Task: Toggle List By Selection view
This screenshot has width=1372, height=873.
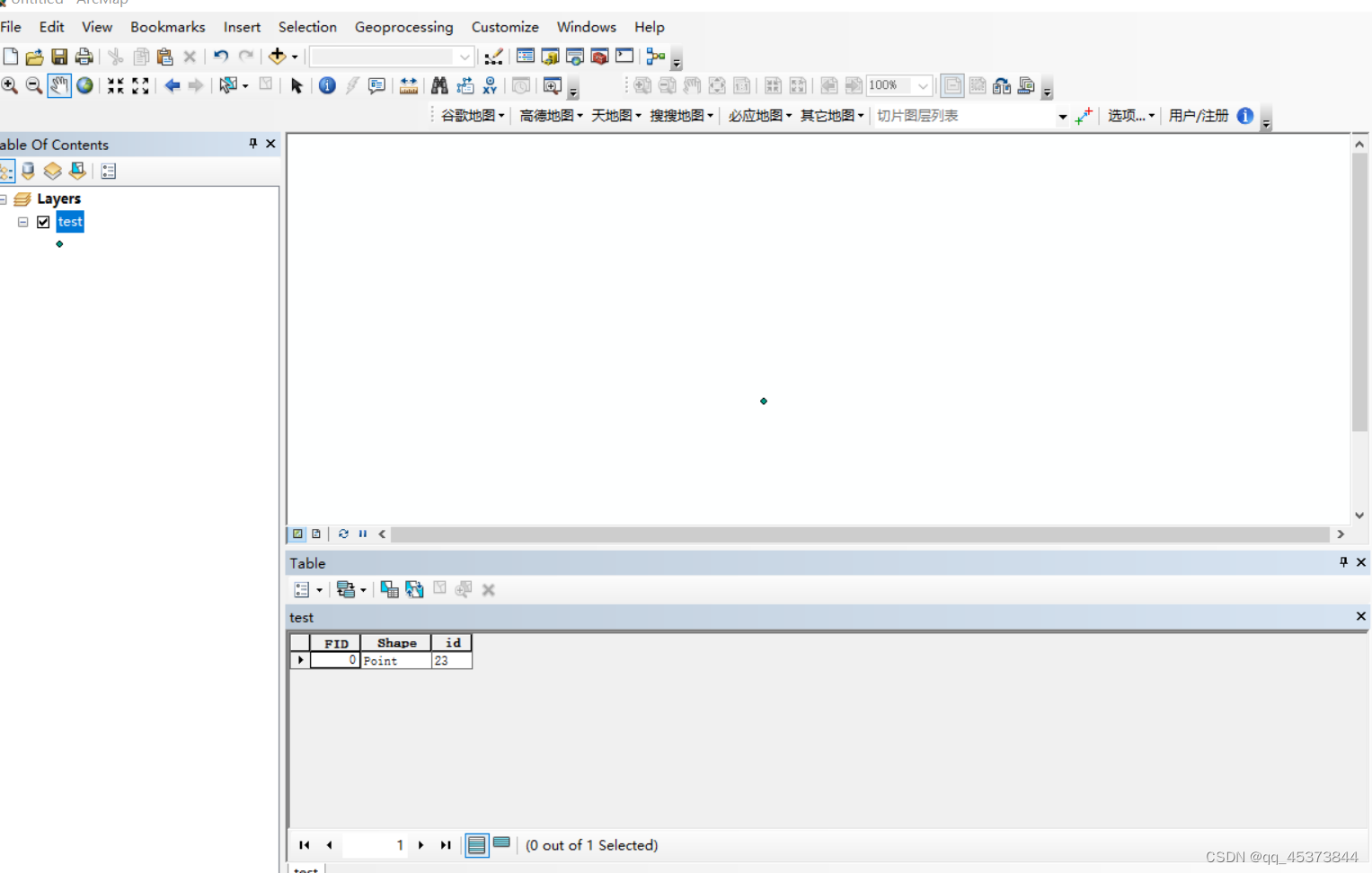Action: point(78,171)
